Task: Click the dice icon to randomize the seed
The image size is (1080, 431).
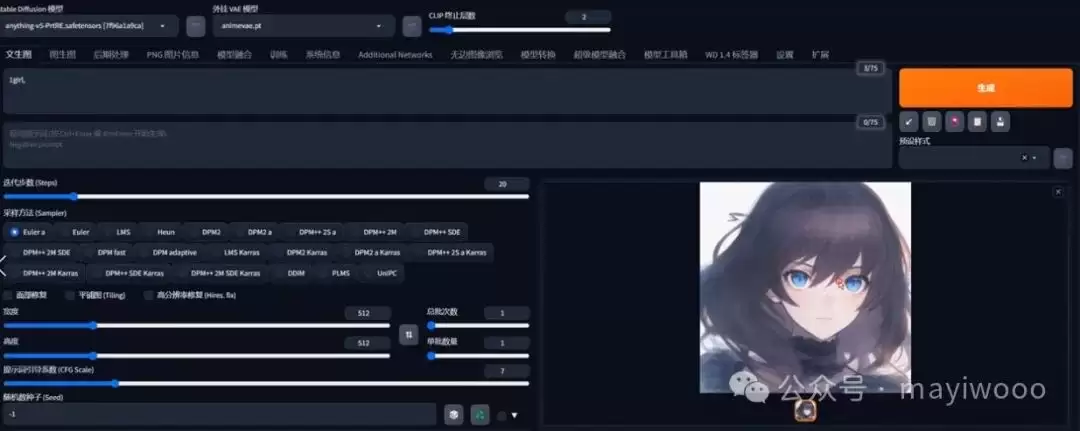Action: [x=453, y=414]
